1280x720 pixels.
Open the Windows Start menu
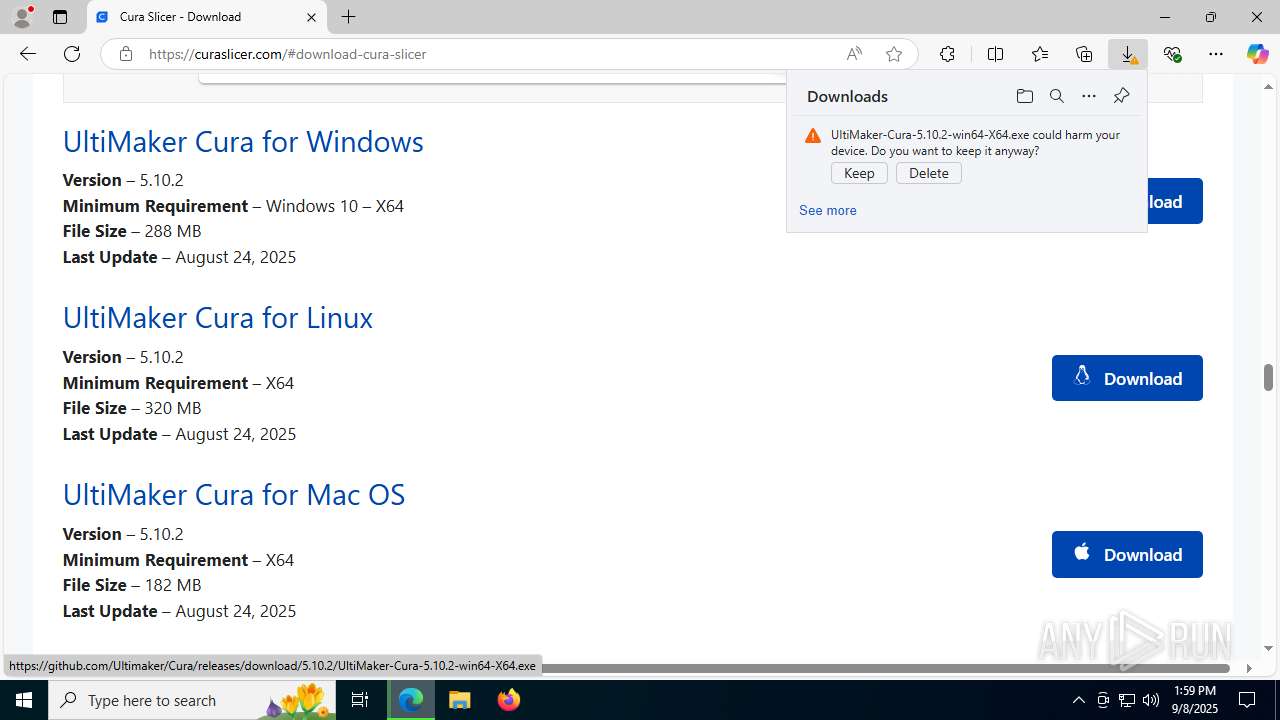tap(24, 700)
